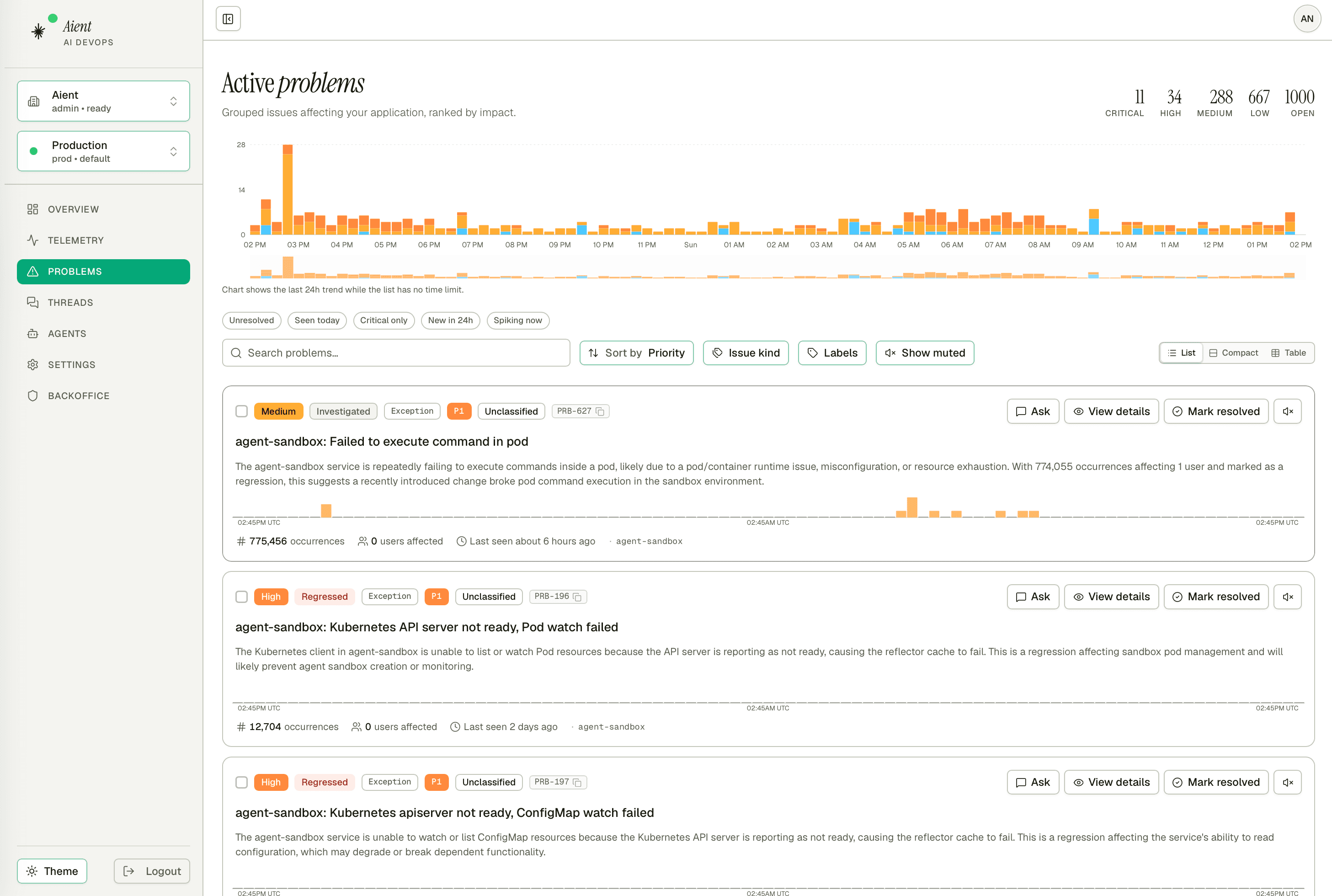This screenshot has width=1332, height=896.
Task: Mark PRB-627 problem as resolved
Action: [1215, 411]
